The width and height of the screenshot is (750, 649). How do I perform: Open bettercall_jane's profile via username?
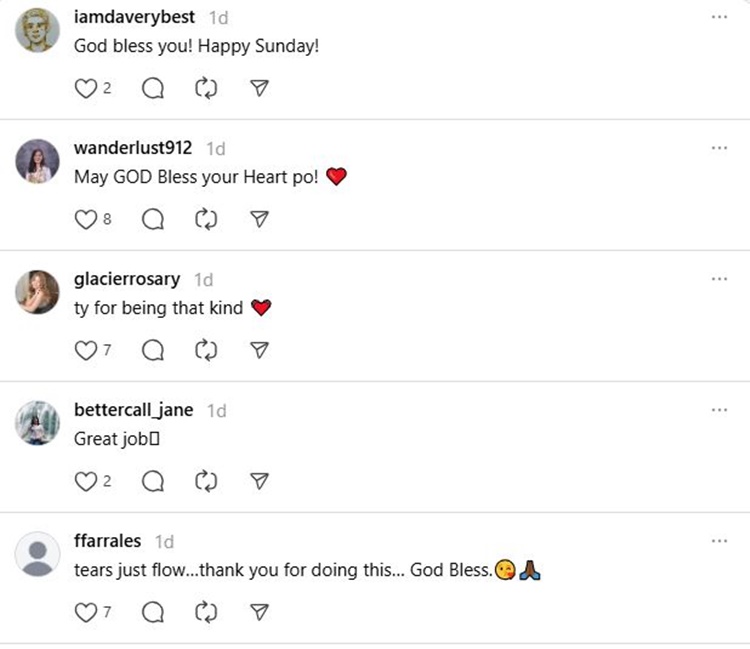pyautogui.click(x=133, y=410)
